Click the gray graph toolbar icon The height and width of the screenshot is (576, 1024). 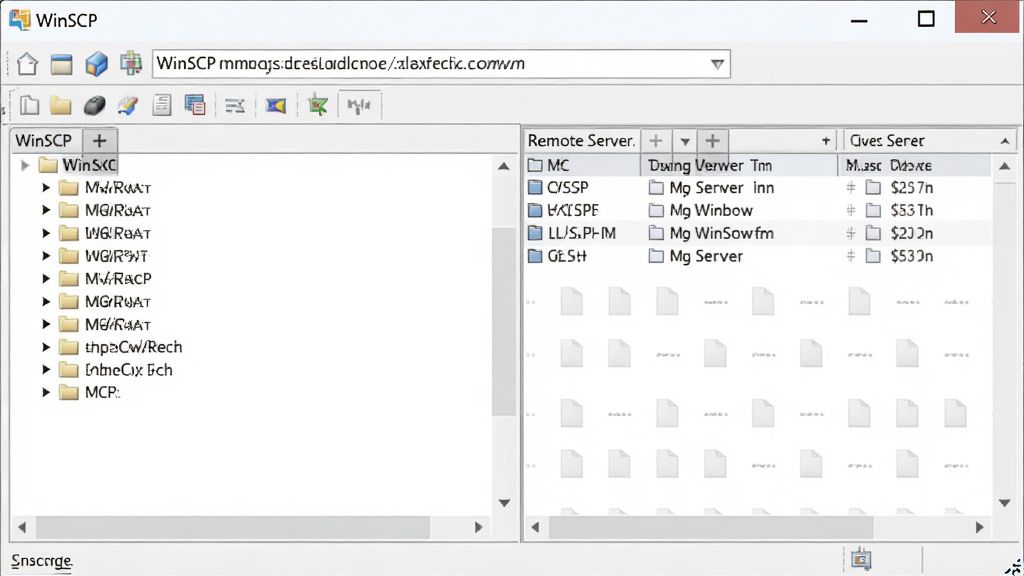[x=359, y=105]
